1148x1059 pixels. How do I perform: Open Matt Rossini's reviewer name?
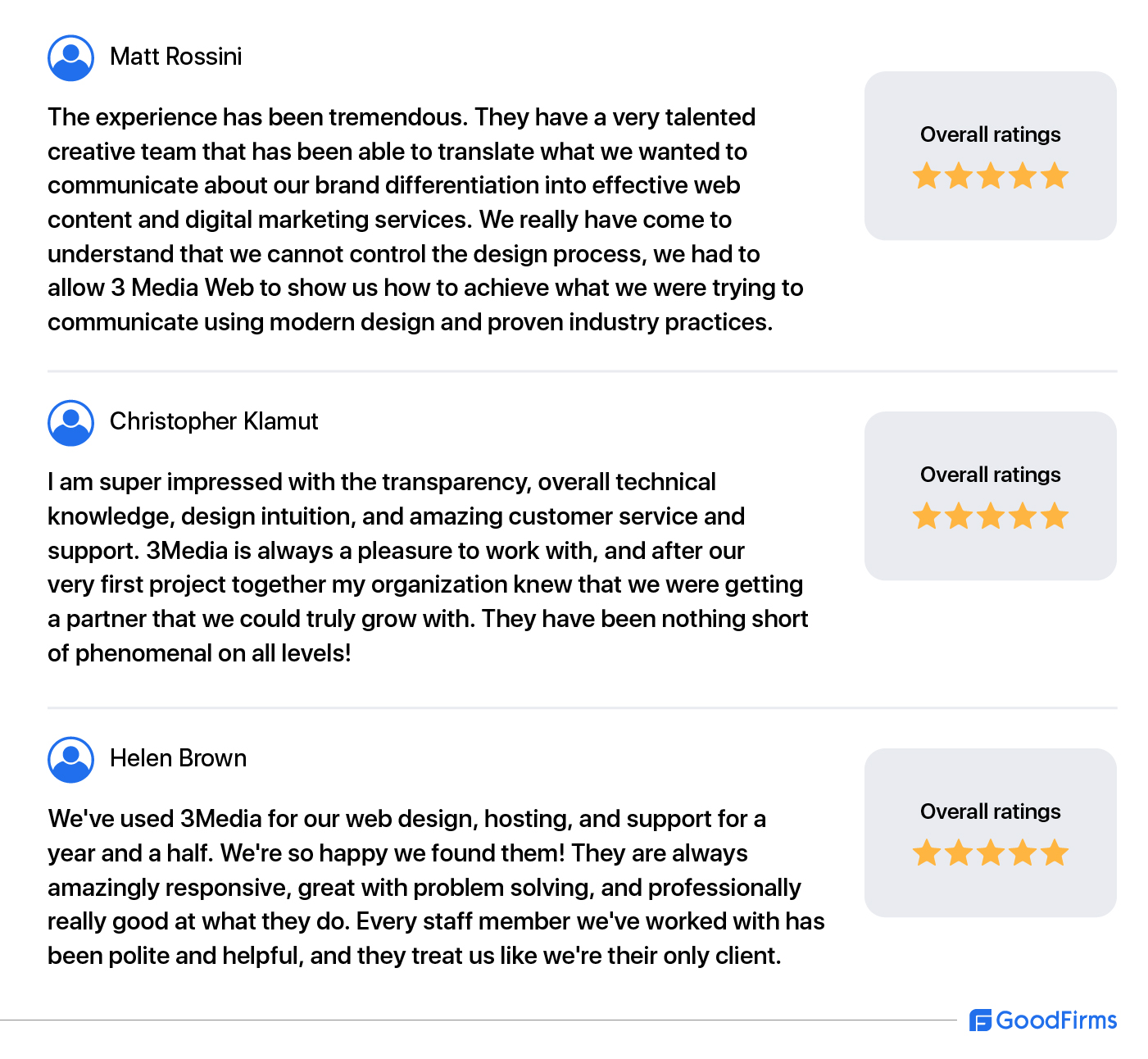pyautogui.click(x=176, y=57)
